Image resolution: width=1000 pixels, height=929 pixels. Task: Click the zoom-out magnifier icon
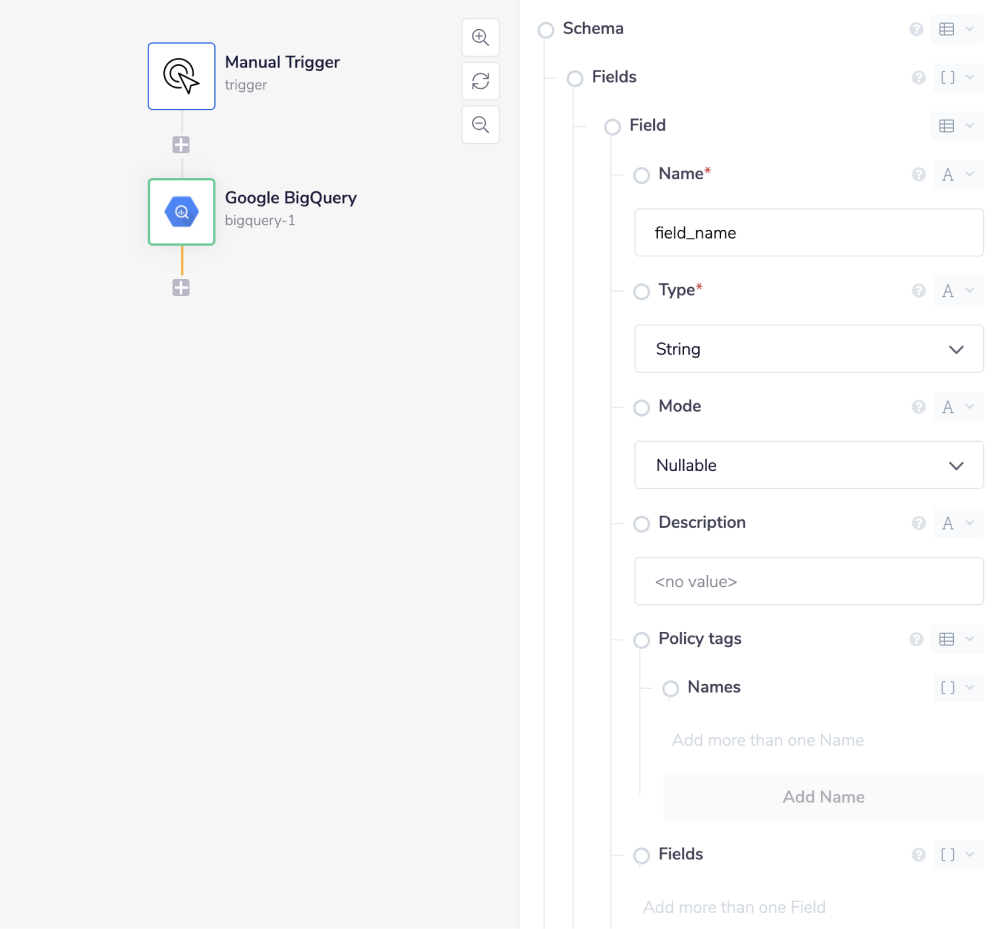480,124
